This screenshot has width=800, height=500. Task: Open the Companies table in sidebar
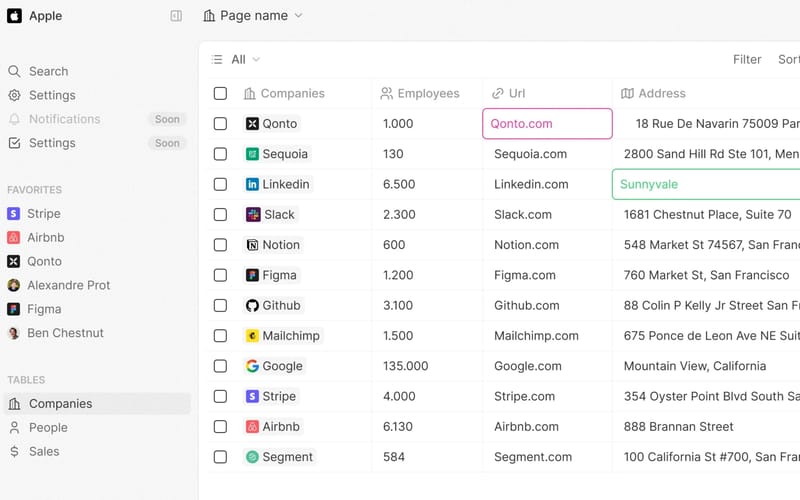point(97,404)
